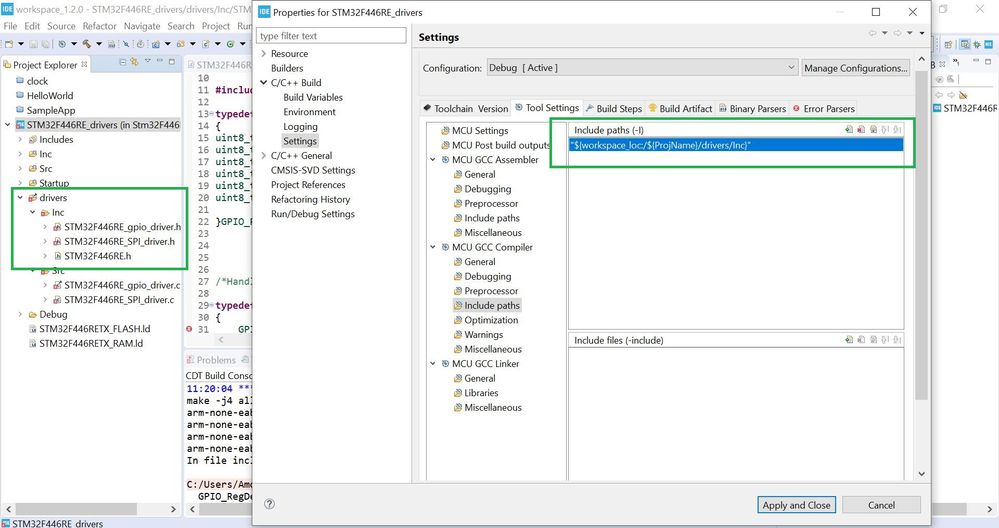Select the clock project
The width and height of the screenshot is (999, 528).
point(37,82)
